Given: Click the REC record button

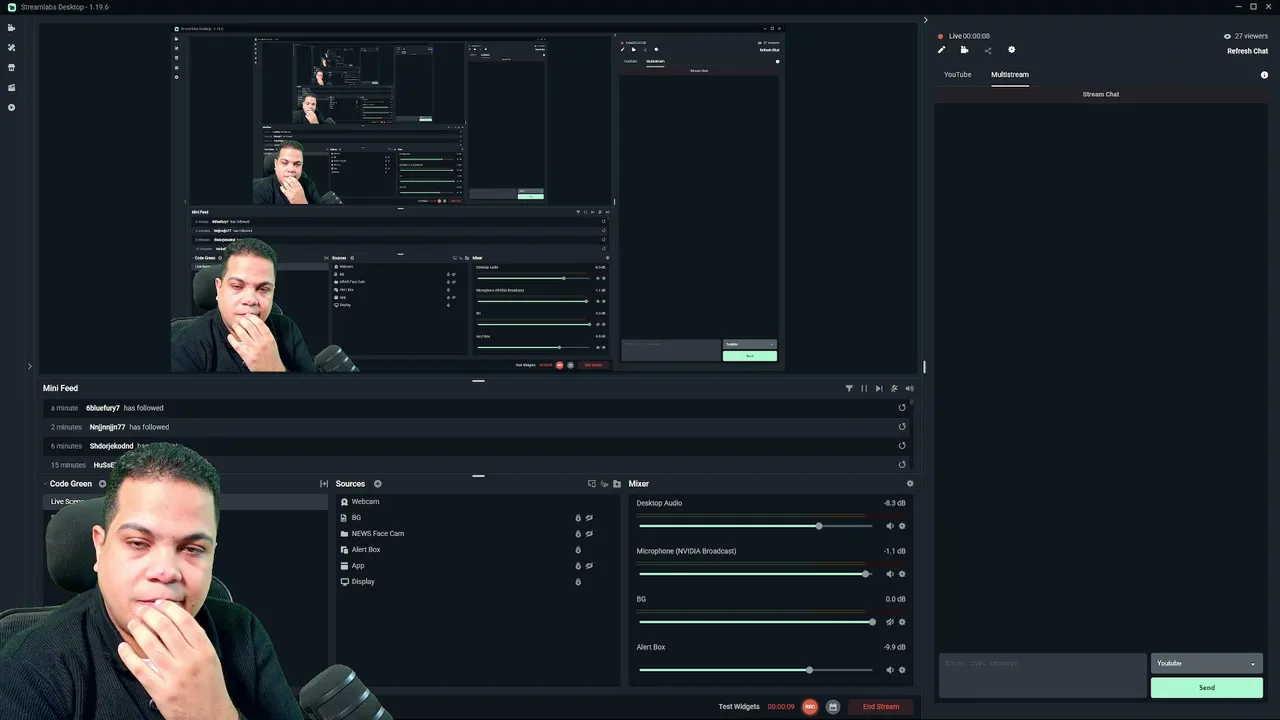Looking at the screenshot, I should pos(810,707).
